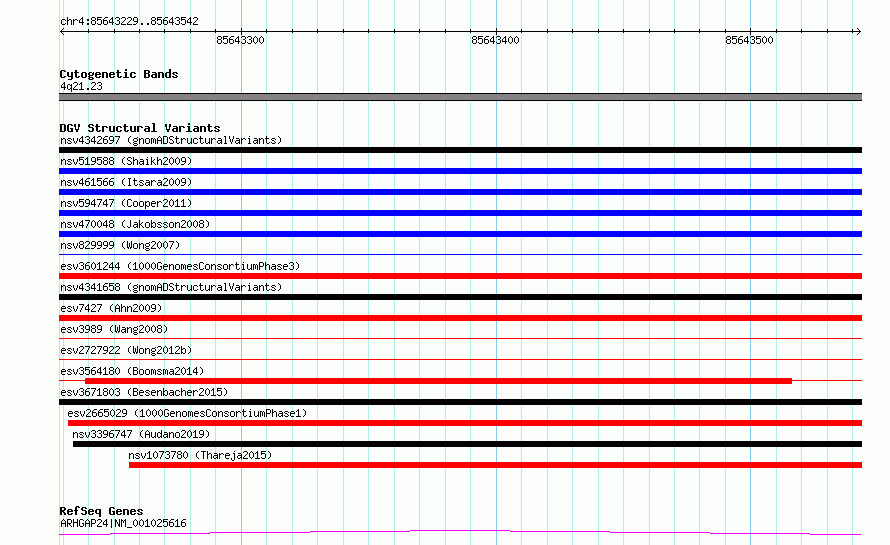Screen dimensions: 890x545
Task: Select the gray 4q21.23 cytogenetic band bar
Action: [460, 97]
